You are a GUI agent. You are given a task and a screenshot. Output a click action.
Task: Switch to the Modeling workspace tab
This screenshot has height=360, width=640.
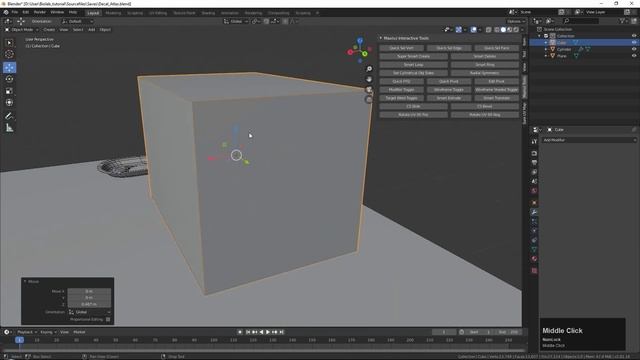point(113,13)
